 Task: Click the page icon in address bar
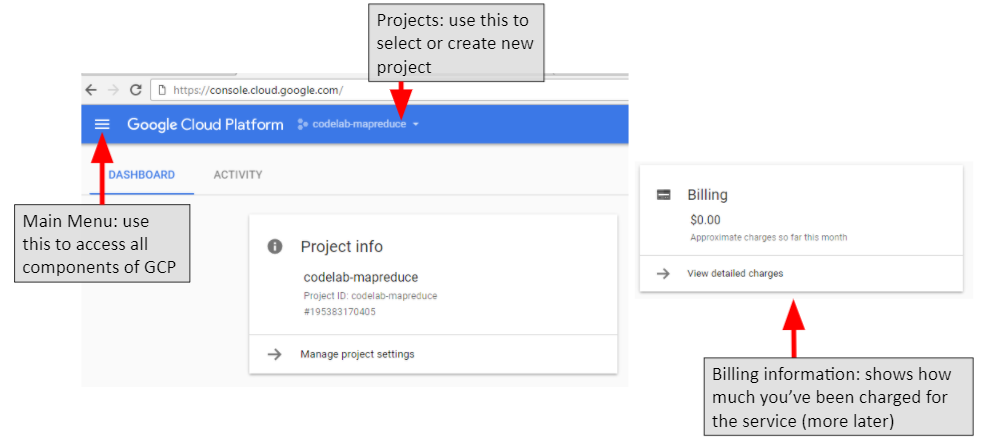pyautogui.click(x=162, y=90)
